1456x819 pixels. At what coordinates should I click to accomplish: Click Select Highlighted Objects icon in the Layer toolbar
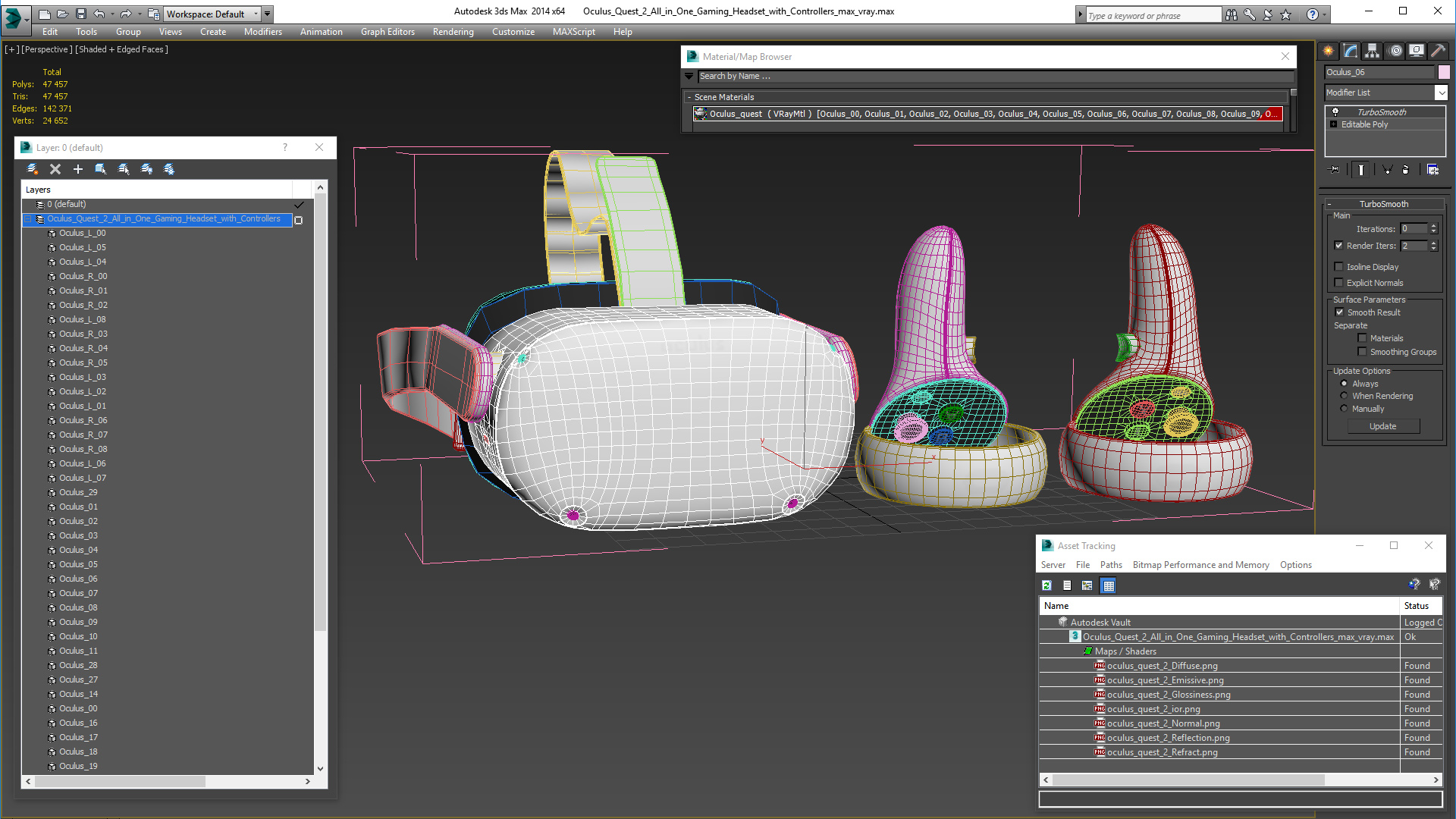(100, 169)
